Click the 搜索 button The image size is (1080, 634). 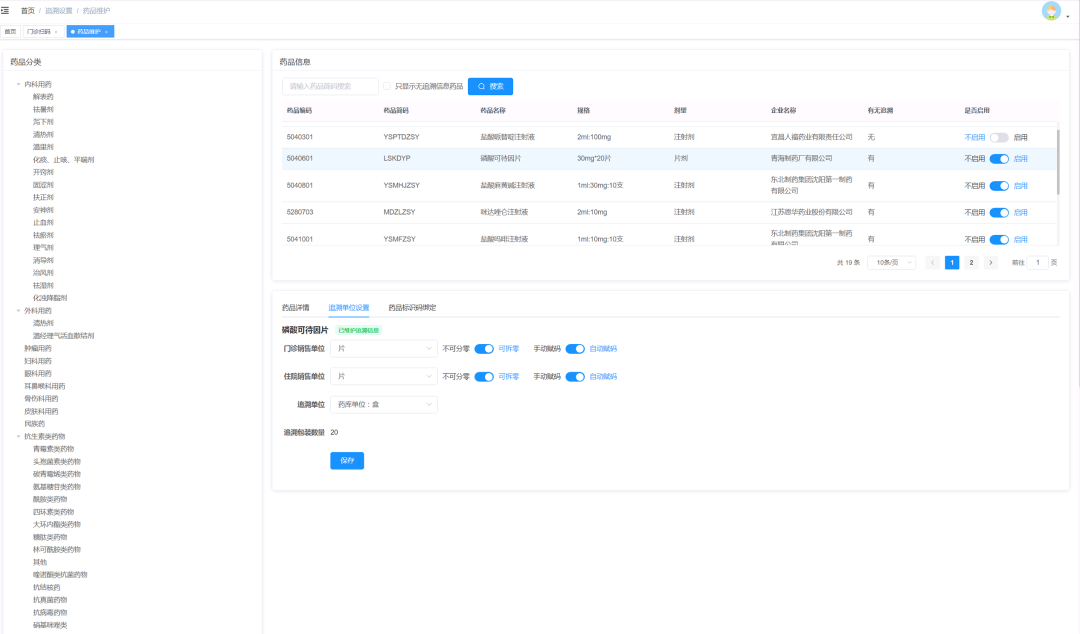[x=490, y=87]
